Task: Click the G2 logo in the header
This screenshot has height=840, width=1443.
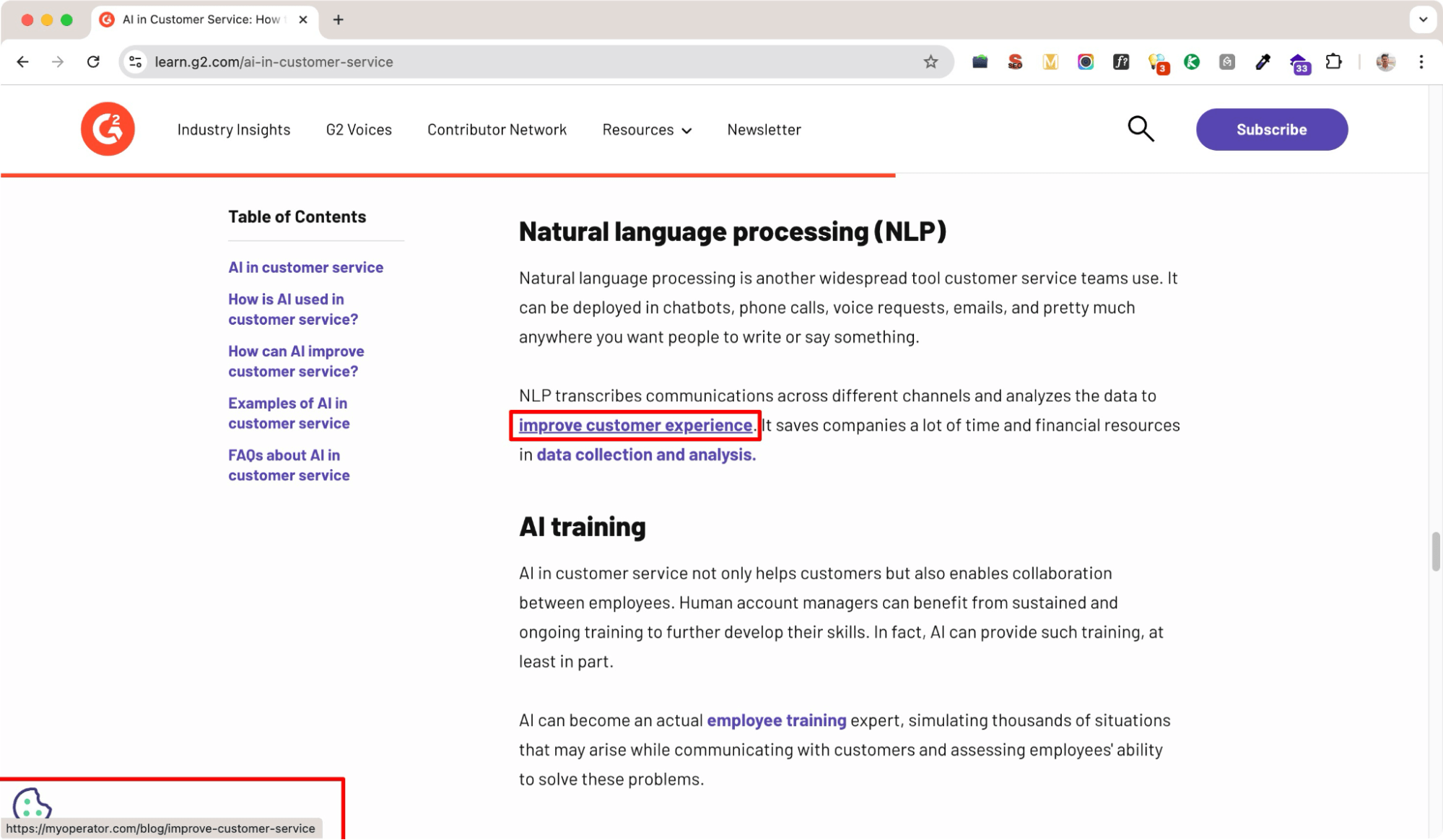Action: tap(108, 128)
